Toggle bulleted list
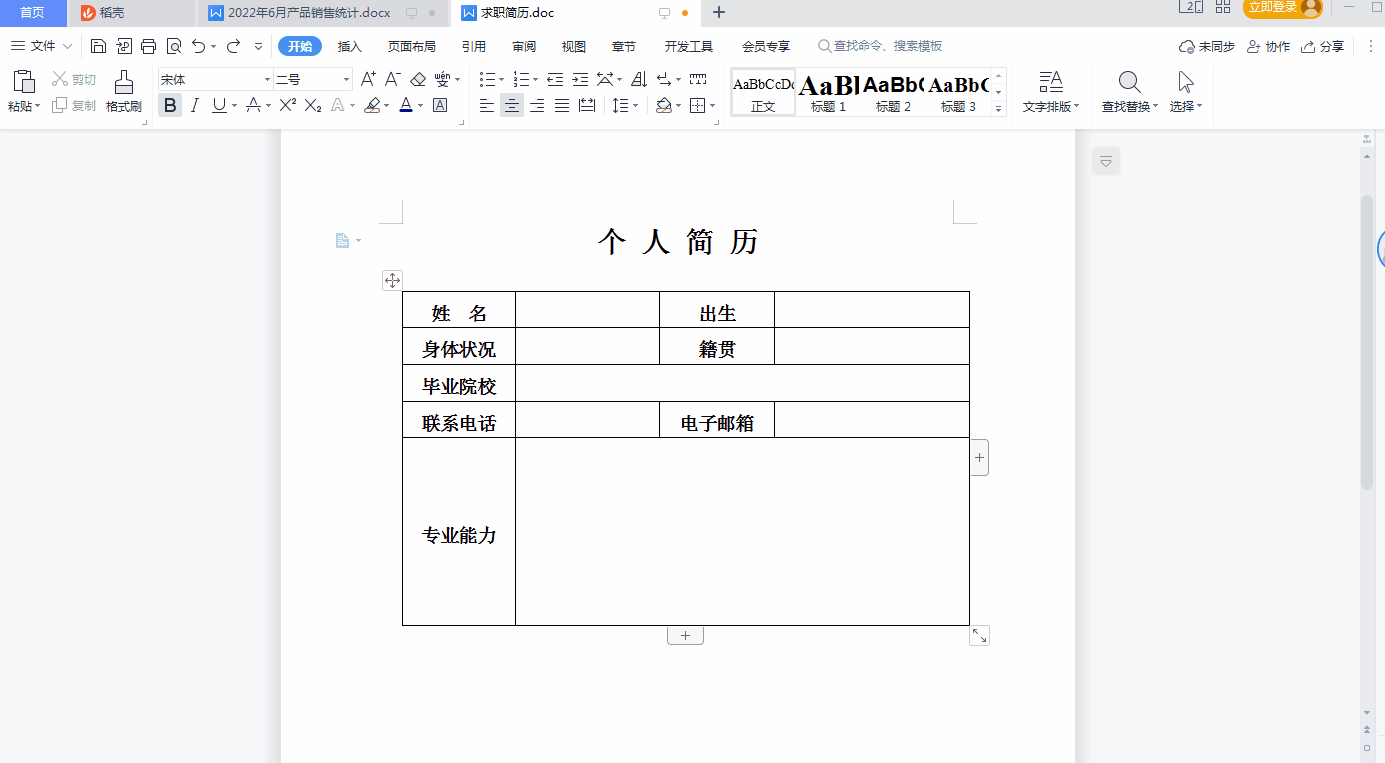Screen dimensions: 1385x763 point(487,79)
